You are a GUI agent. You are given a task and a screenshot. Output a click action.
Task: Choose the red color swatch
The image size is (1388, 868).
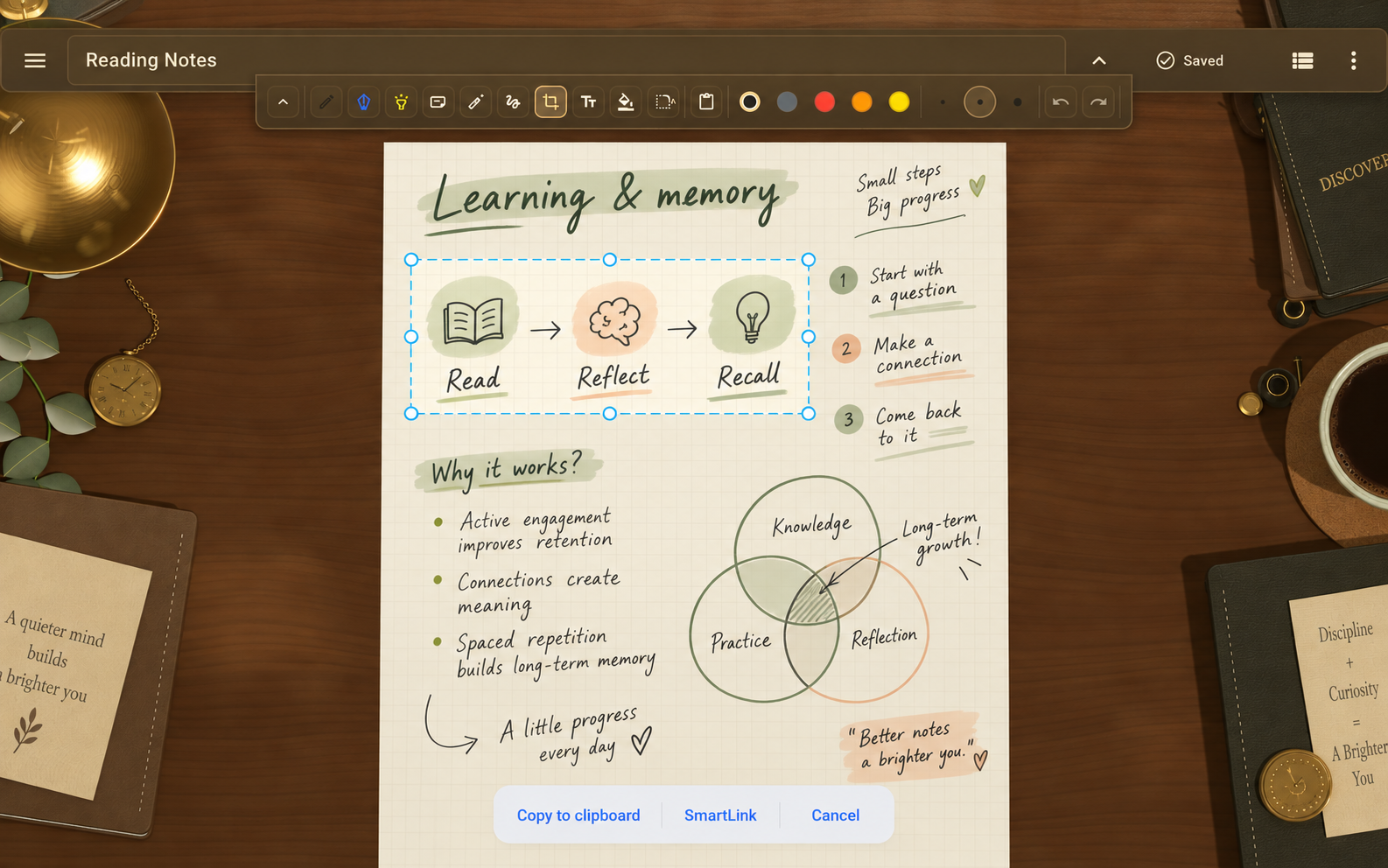coord(824,102)
